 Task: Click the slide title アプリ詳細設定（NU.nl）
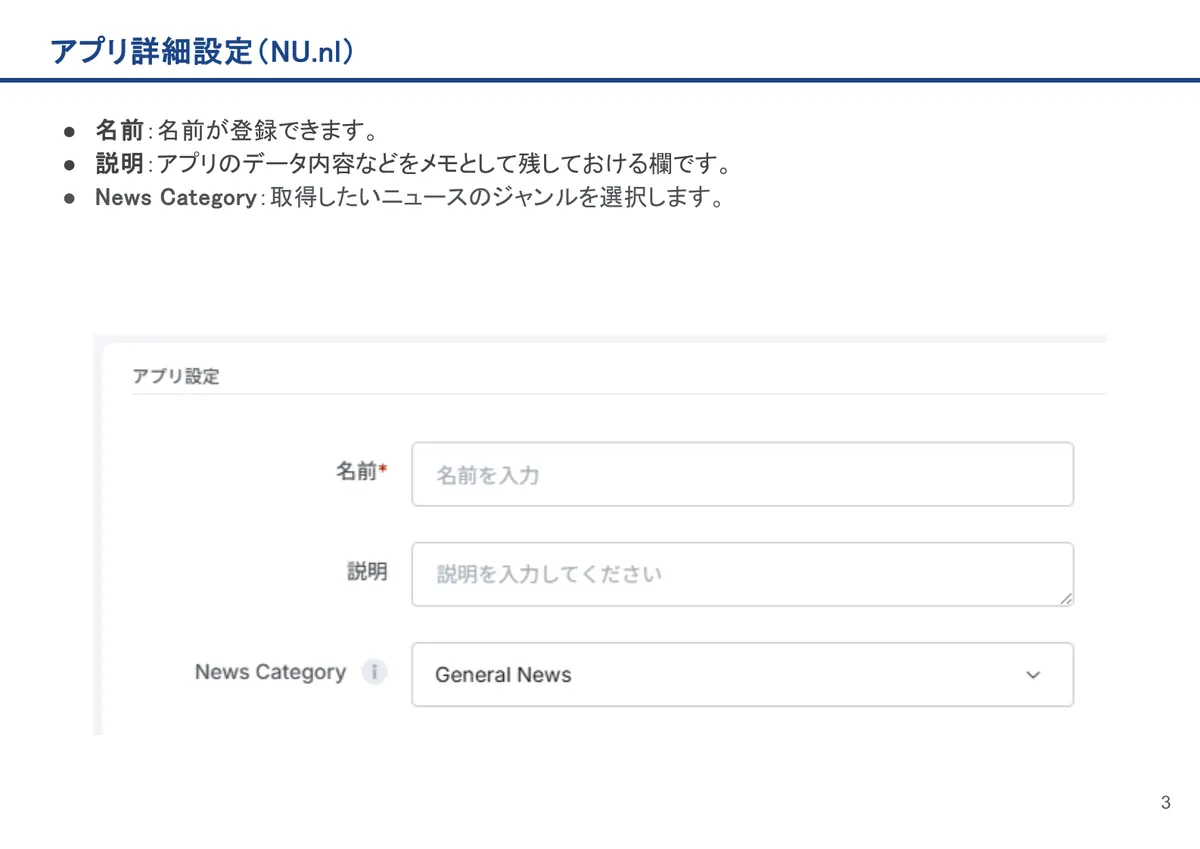point(203,52)
